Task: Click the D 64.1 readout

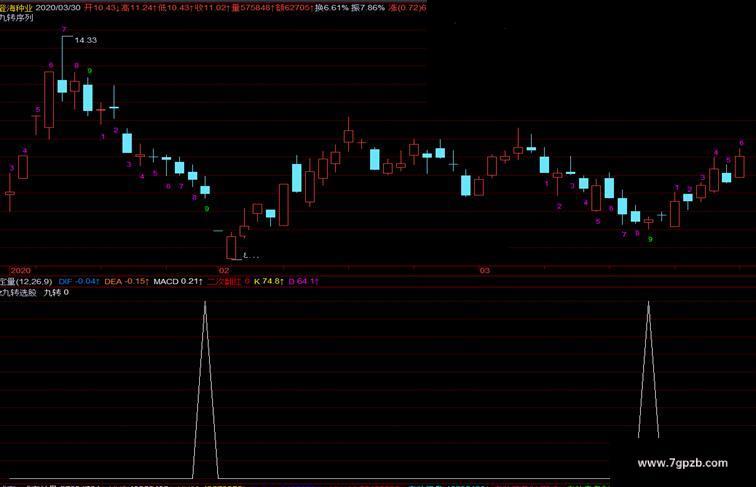Action: click(304, 281)
